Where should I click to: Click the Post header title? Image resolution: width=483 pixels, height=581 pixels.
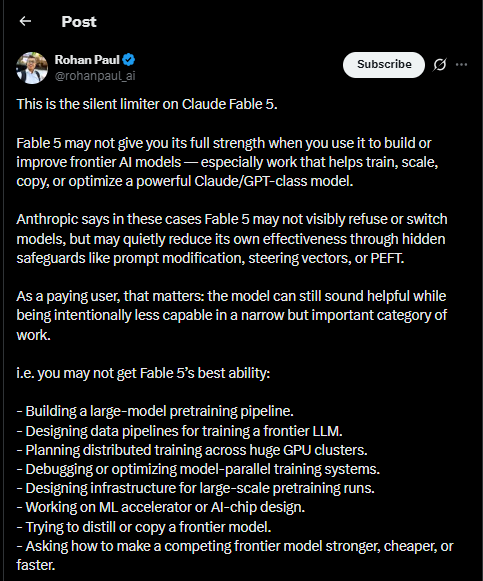pos(79,22)
